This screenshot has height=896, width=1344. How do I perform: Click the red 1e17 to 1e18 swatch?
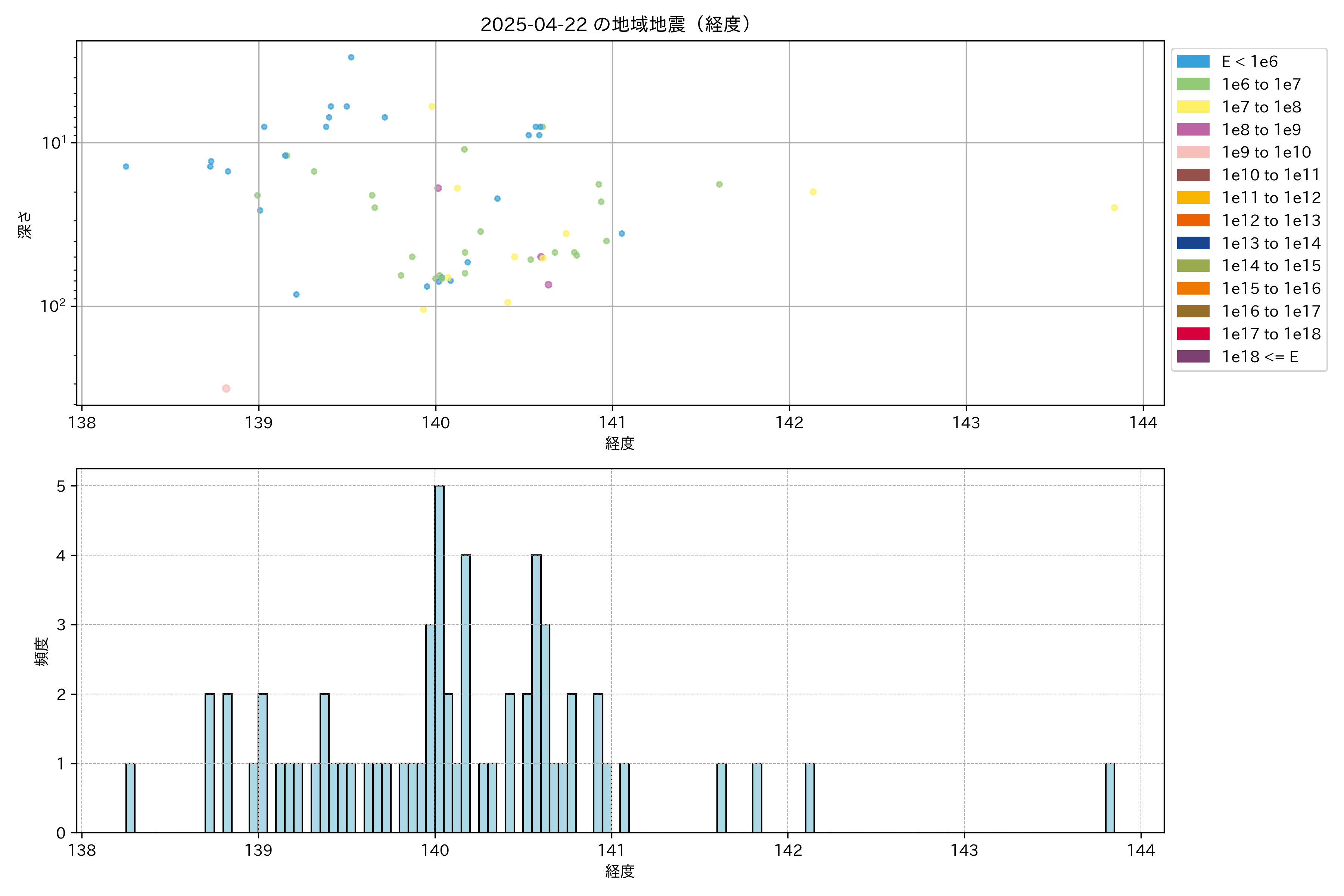click(1192, 334)
